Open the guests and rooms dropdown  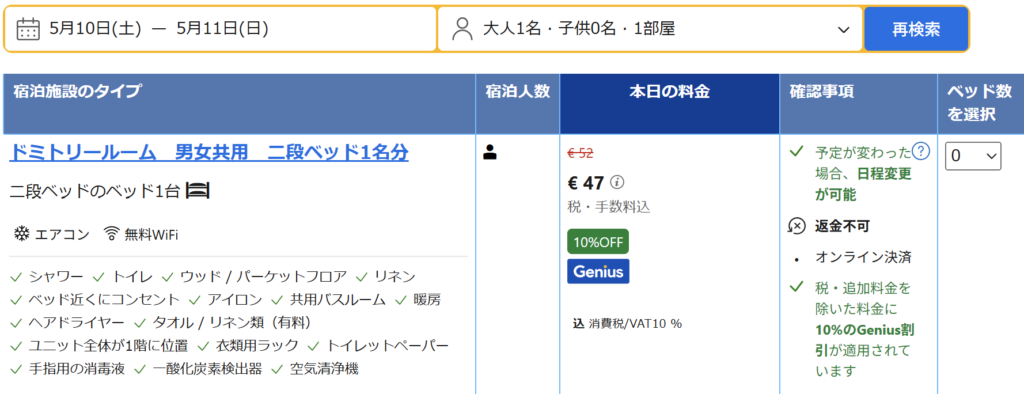click(x=649, y=29)
